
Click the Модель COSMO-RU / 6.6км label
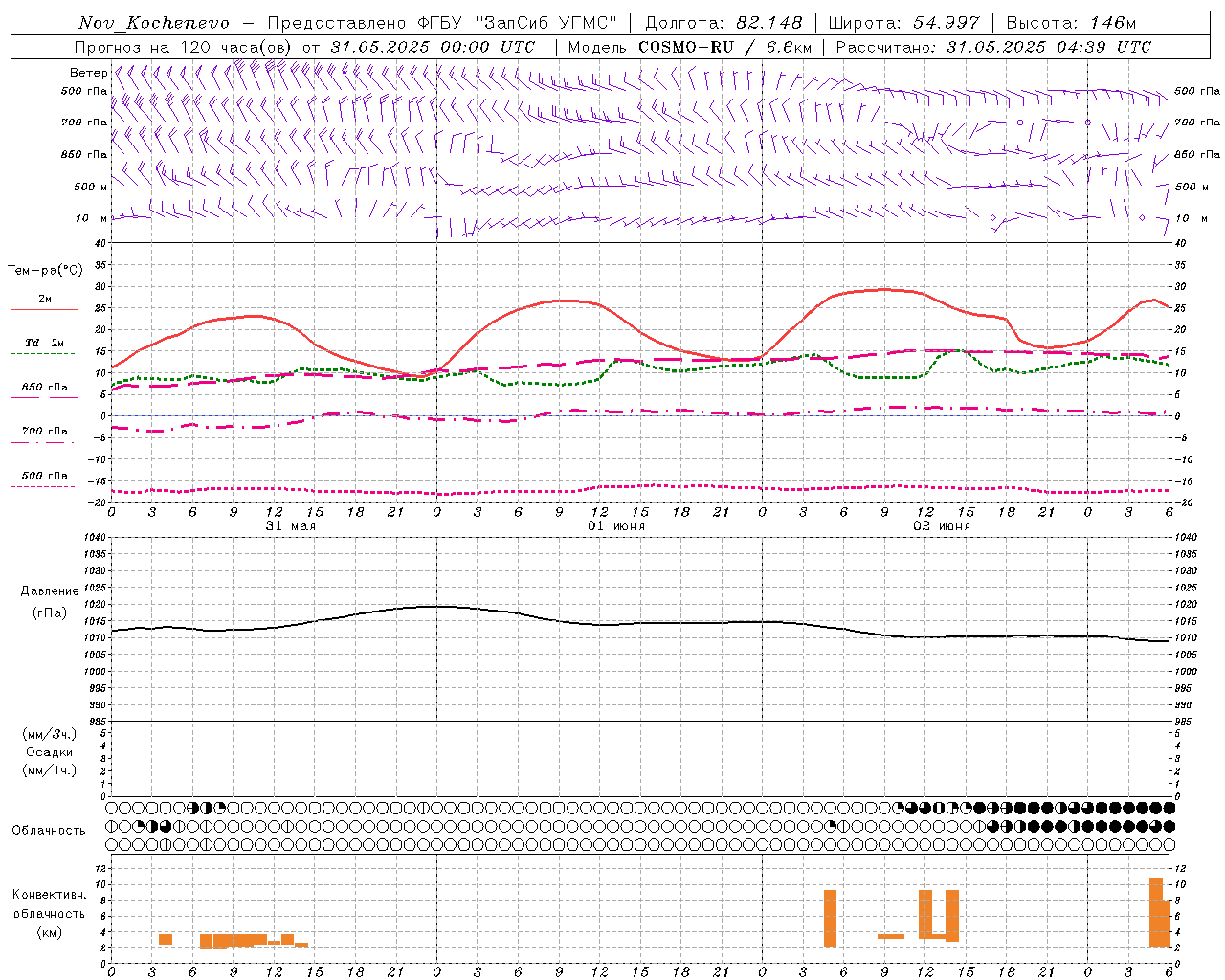pyautogui.click(x=690, y=47)
